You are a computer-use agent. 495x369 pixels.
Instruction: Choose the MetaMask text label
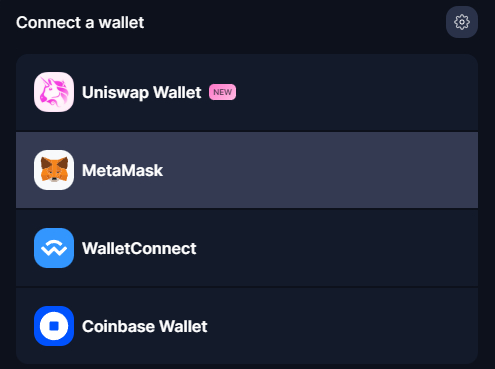point(122,170)
